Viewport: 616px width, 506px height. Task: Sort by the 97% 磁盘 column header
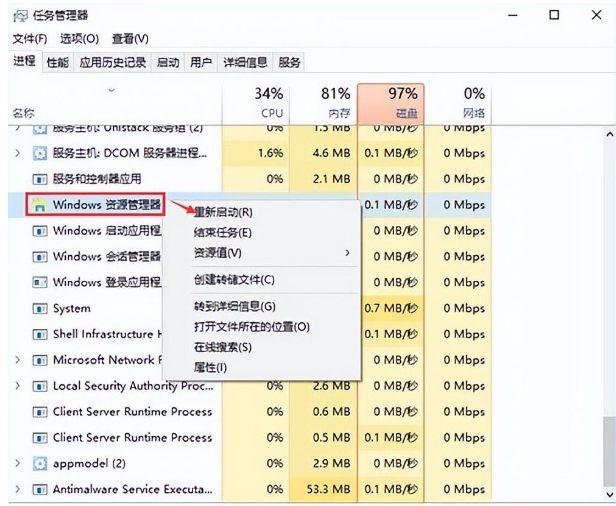pos(391,104)
